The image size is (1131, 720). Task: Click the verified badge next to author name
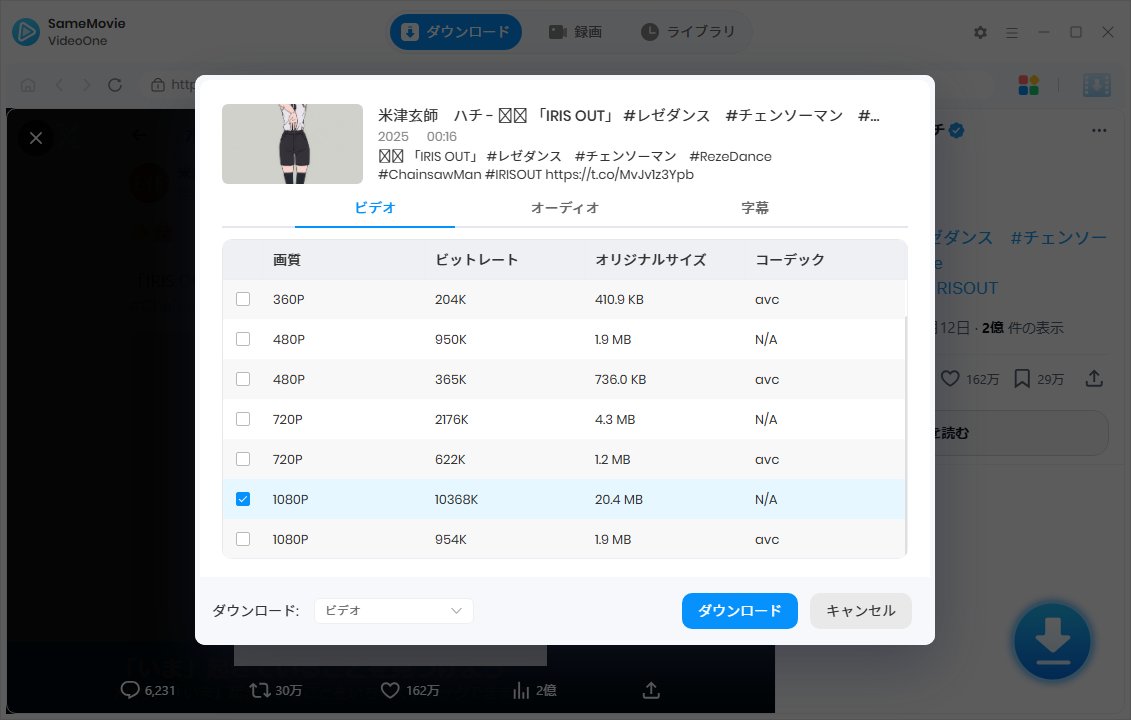(x=956, y=130)
